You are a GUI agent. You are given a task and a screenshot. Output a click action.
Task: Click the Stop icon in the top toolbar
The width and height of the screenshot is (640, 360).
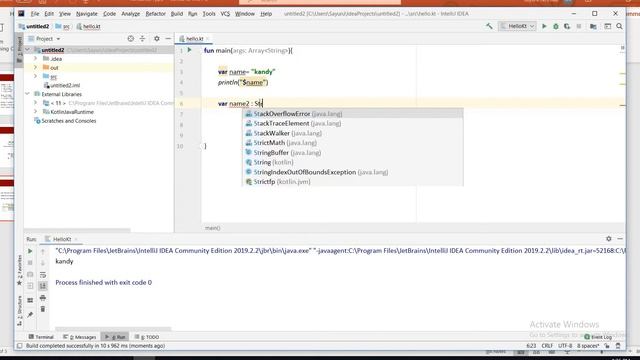tap(579, 26)
